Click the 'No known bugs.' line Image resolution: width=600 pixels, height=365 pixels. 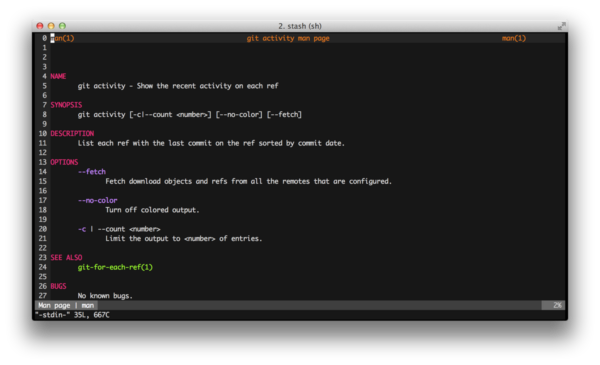click(x=105, y=296)
